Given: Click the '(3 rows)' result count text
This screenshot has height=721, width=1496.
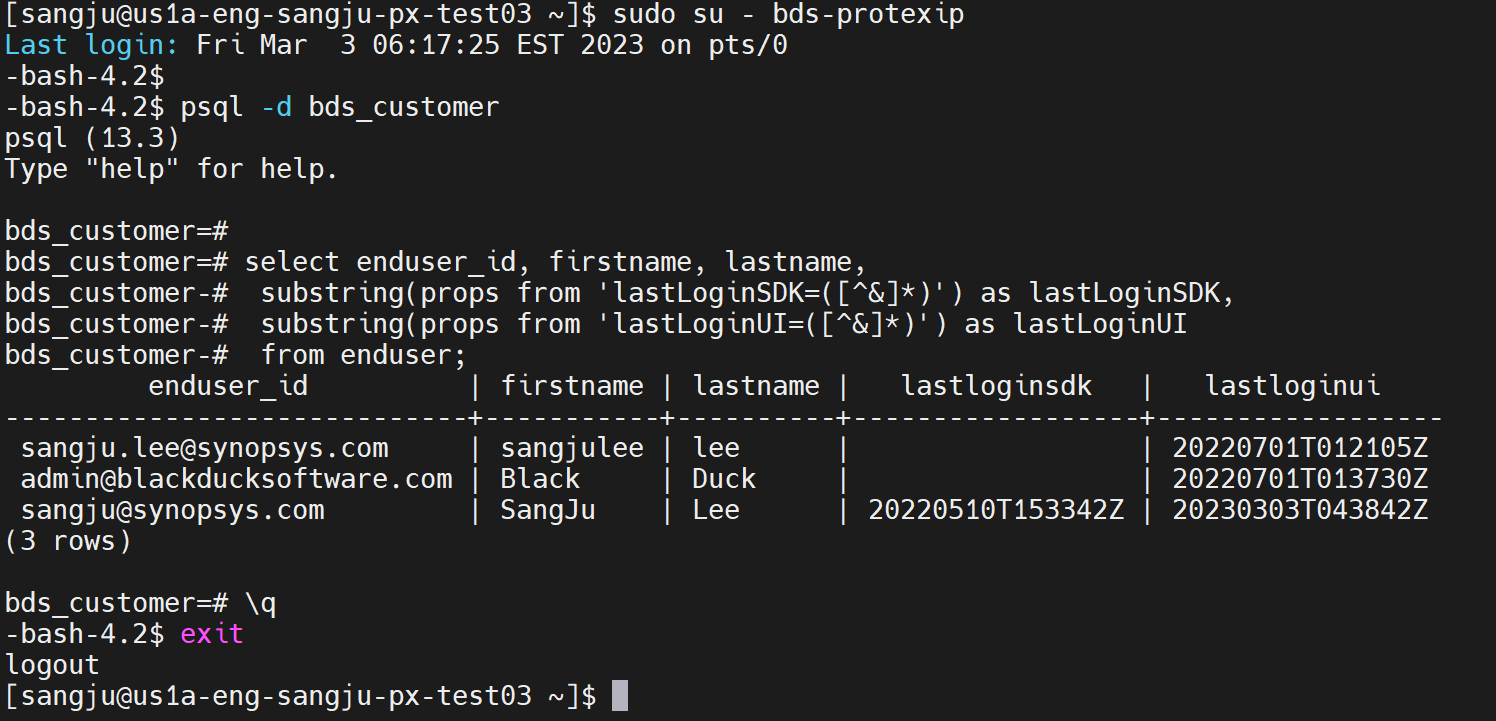Looking at the screenshot, I should coord(68,541).
